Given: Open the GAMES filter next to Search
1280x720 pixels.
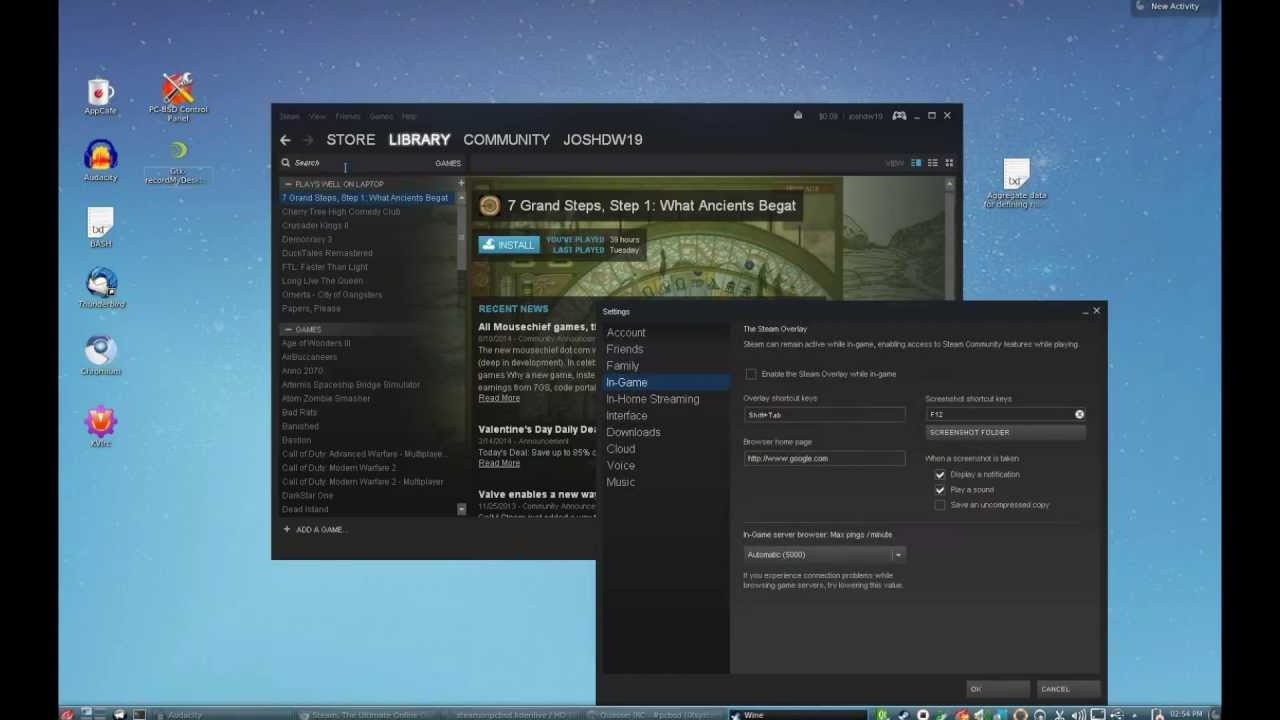Looking at the screenshot, I should [x=448, y=163].
